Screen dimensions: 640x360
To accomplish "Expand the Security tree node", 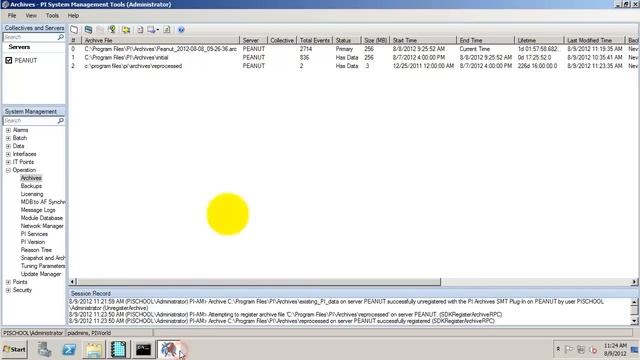I will [x=8, y=290].
